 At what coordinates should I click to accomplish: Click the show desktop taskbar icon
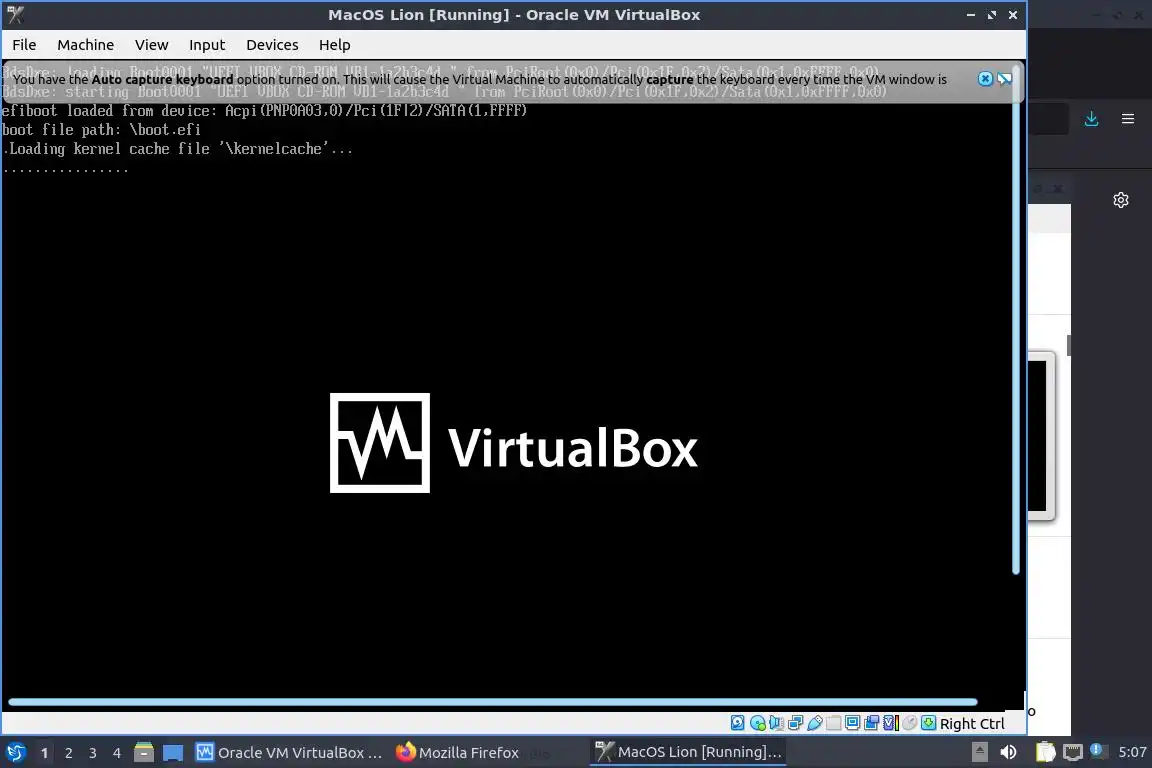[173, 753]
